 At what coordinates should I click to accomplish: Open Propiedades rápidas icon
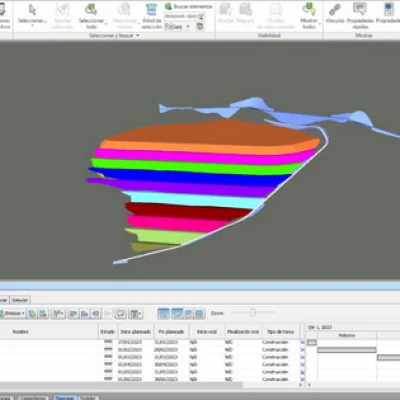pos(360,9)
